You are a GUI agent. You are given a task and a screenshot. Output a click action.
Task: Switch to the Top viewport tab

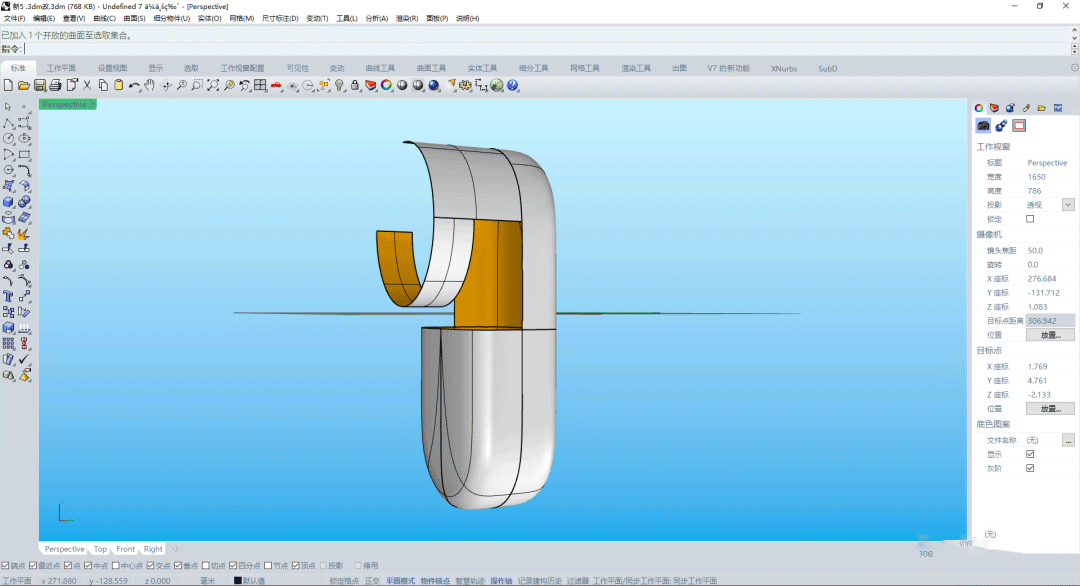pyautogui.click(x=100, y=549)
